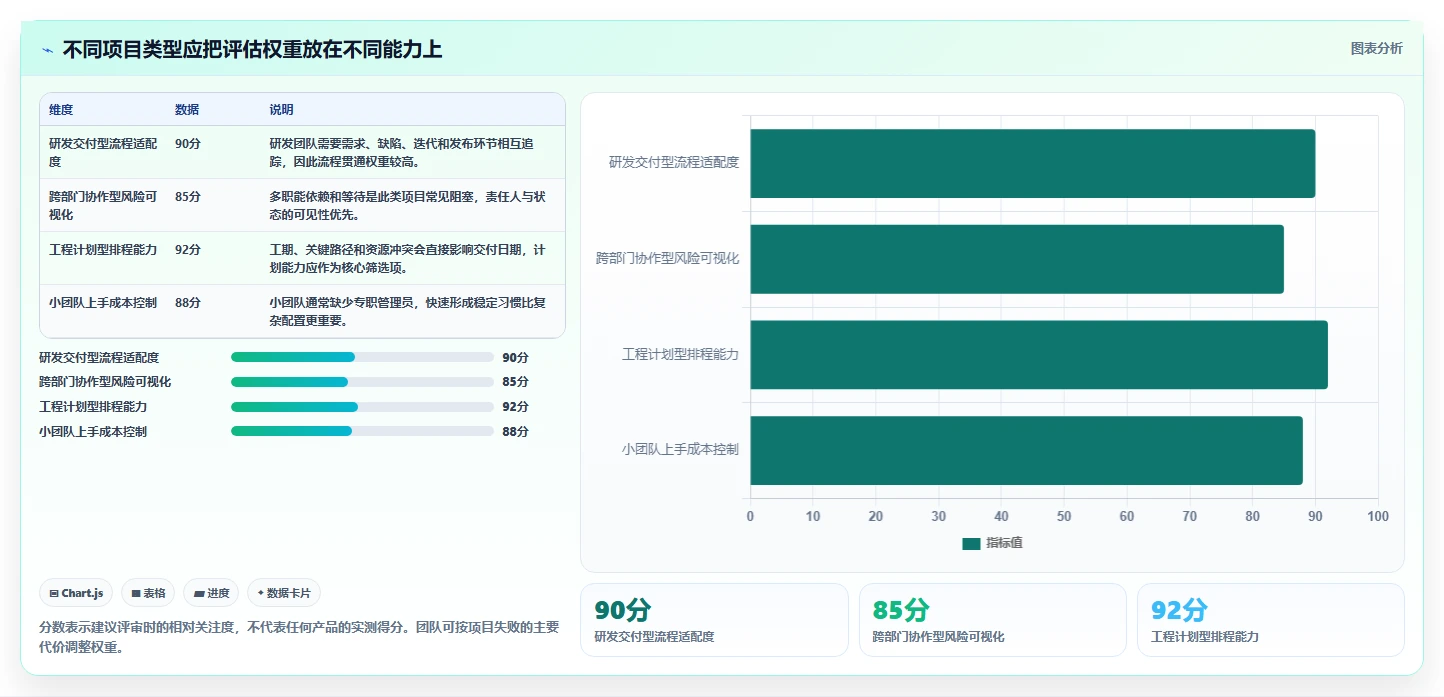Click table row name 研发交付型流程适配度

coord(103,152)
